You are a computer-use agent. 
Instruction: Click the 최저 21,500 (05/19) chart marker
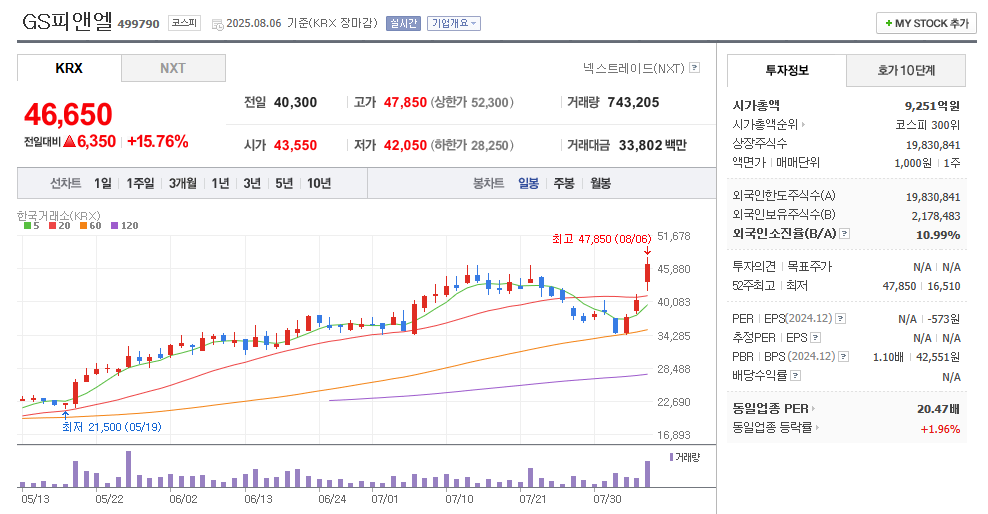point(112,427)
